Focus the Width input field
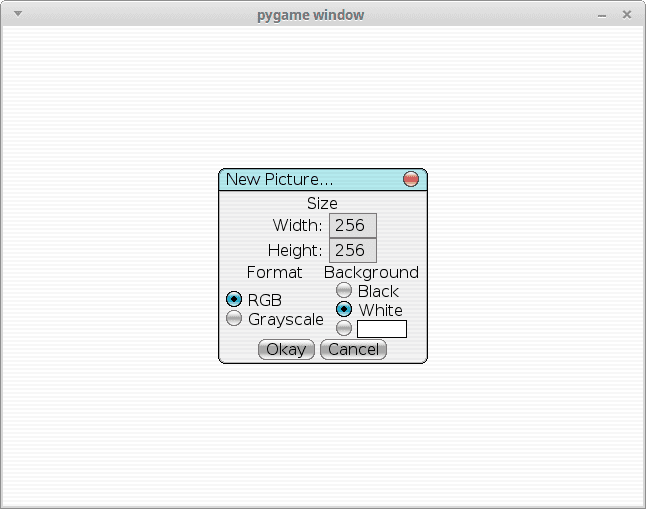This screenshot has height=509, width=646. point(353,225)
